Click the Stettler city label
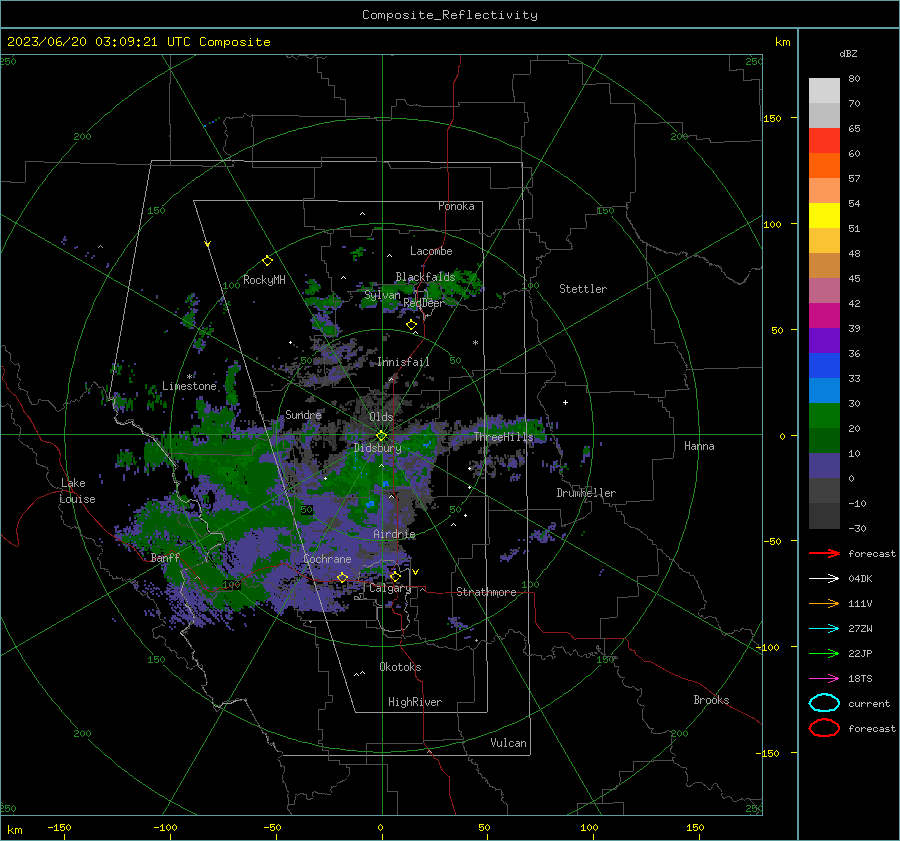The height and width of the screenshot is (841, 900). [x=583, y=289]
